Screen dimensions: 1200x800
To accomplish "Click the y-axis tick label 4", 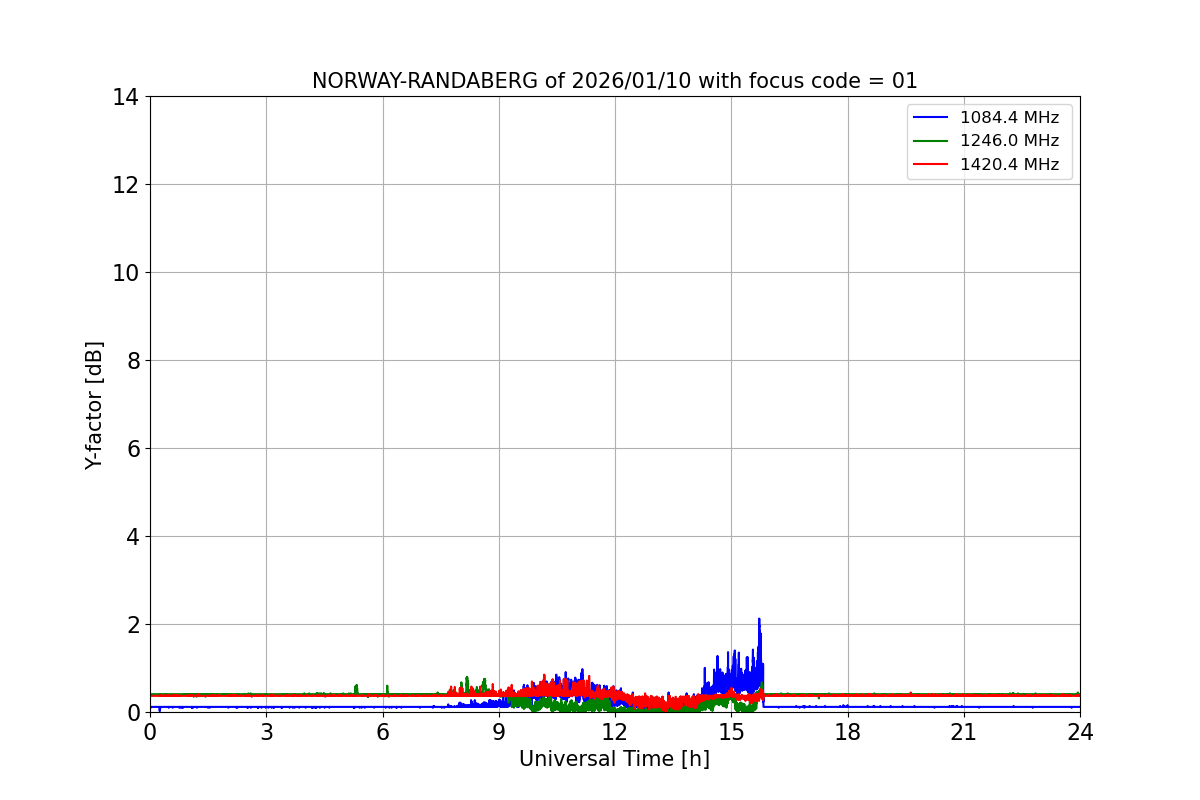I will [132, 537].
